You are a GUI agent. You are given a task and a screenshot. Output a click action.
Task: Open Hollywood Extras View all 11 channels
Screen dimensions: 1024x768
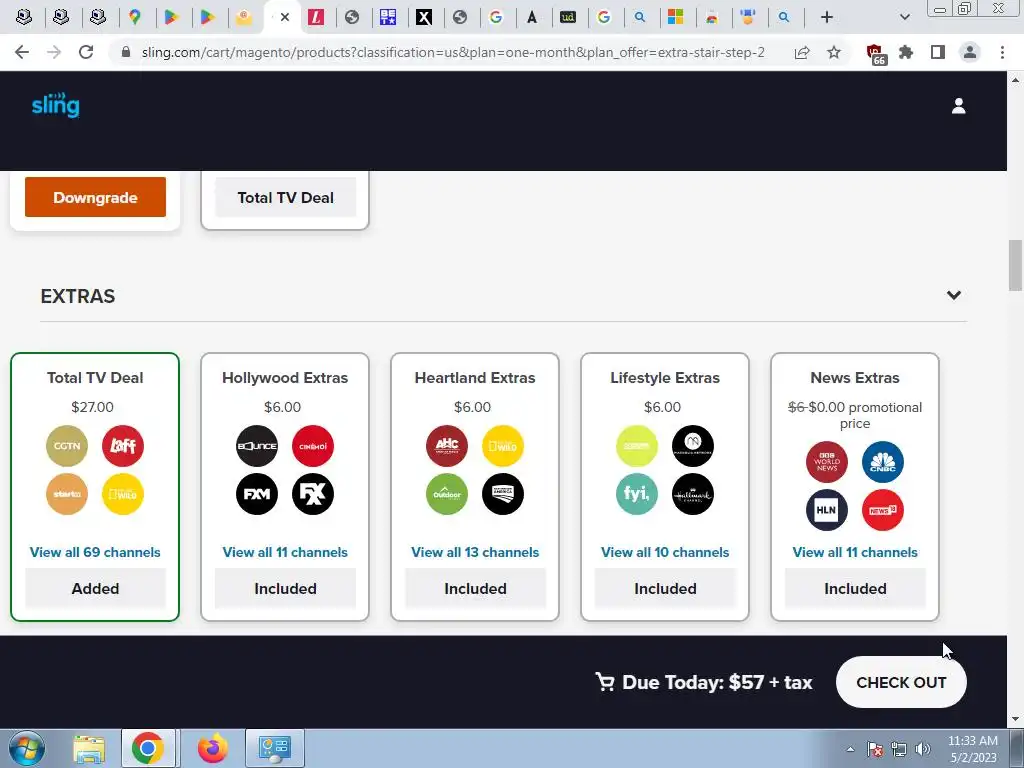click(285, 552)
